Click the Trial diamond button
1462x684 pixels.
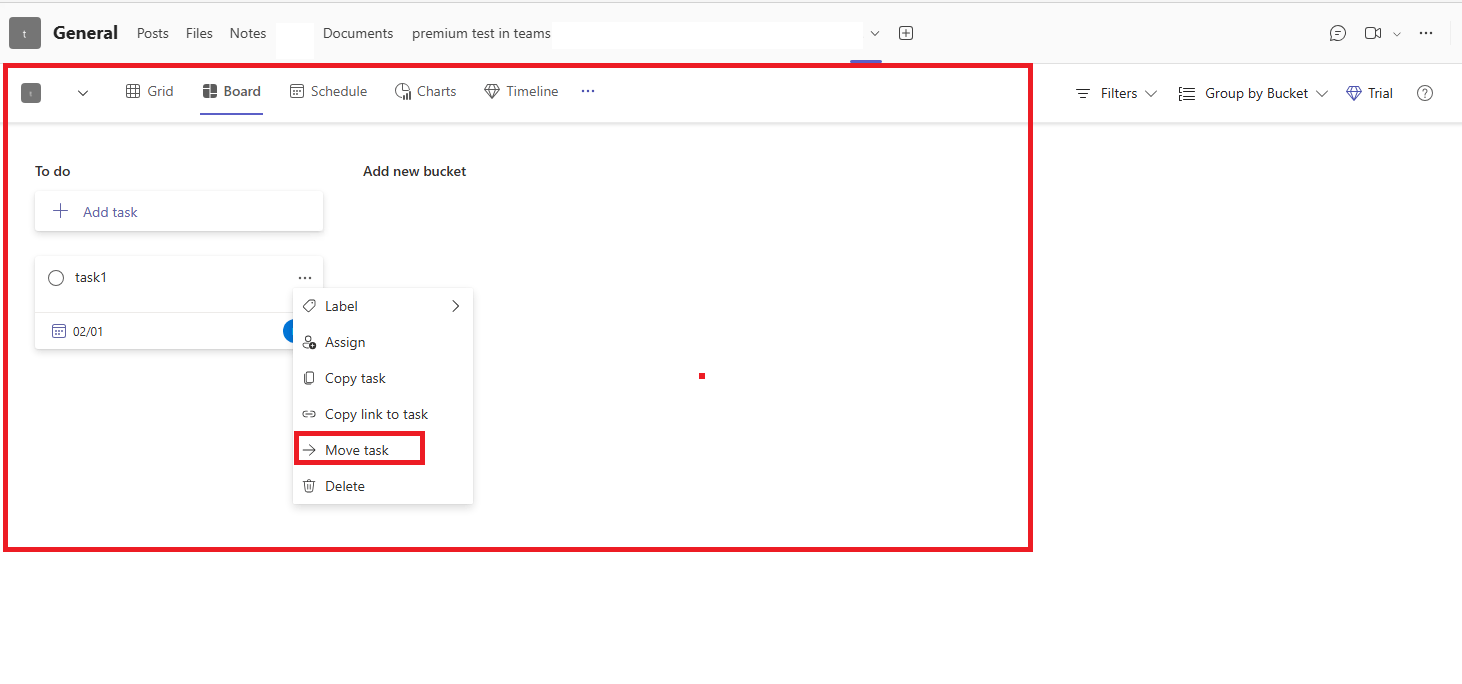1369,93
